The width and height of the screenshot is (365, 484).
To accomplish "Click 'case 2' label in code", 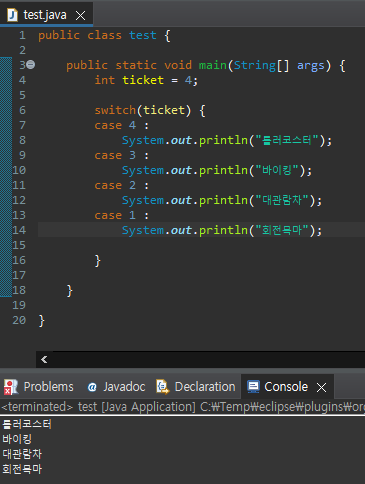I will pos(115,185).
